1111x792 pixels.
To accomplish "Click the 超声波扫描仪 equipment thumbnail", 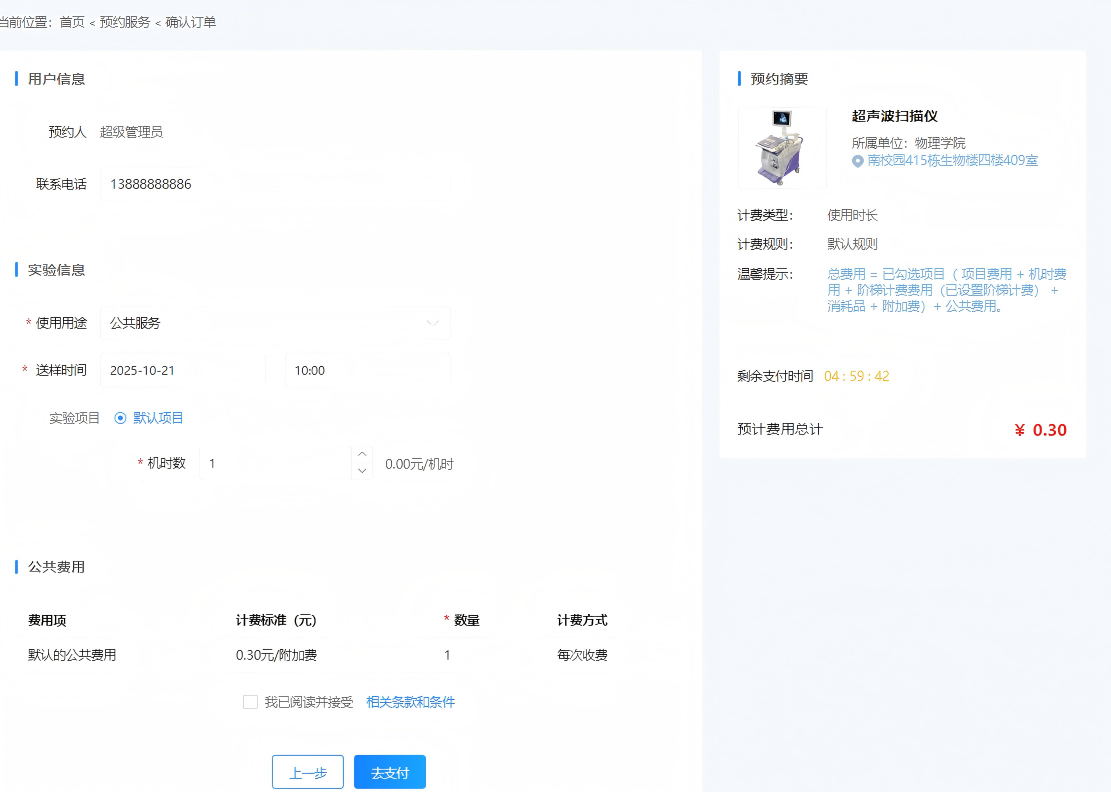I will [x=782, y=148].
